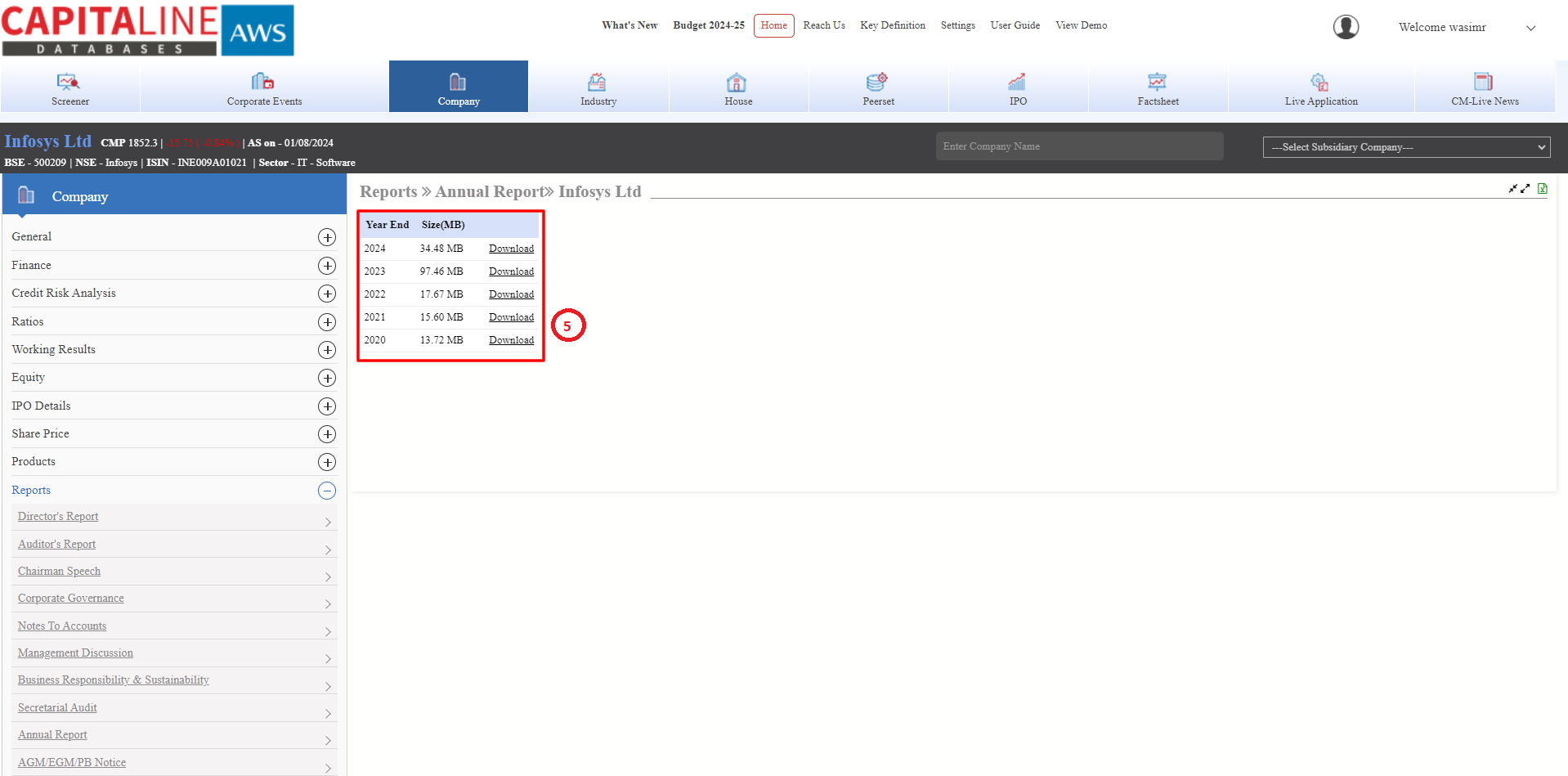Expand the Ratios section
This screenshot has width=1568, height=776.
pyautogui.click(x=327, y=322)
